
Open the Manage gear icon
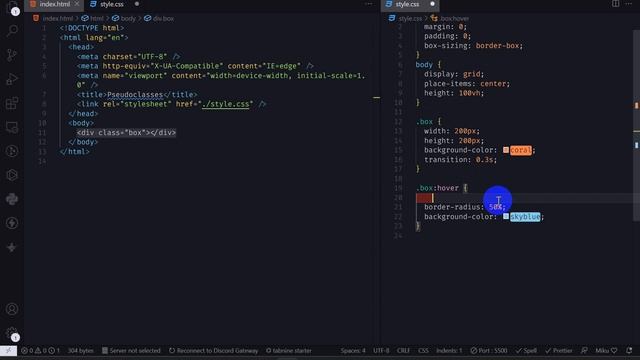[x=12, y=333]
